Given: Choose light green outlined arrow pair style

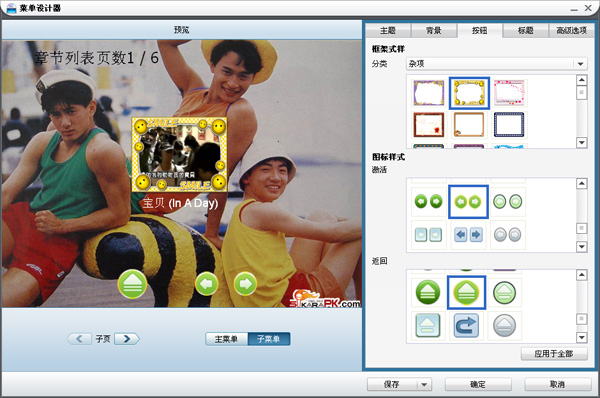Looking at the screenshot, I should coord(507,201).
